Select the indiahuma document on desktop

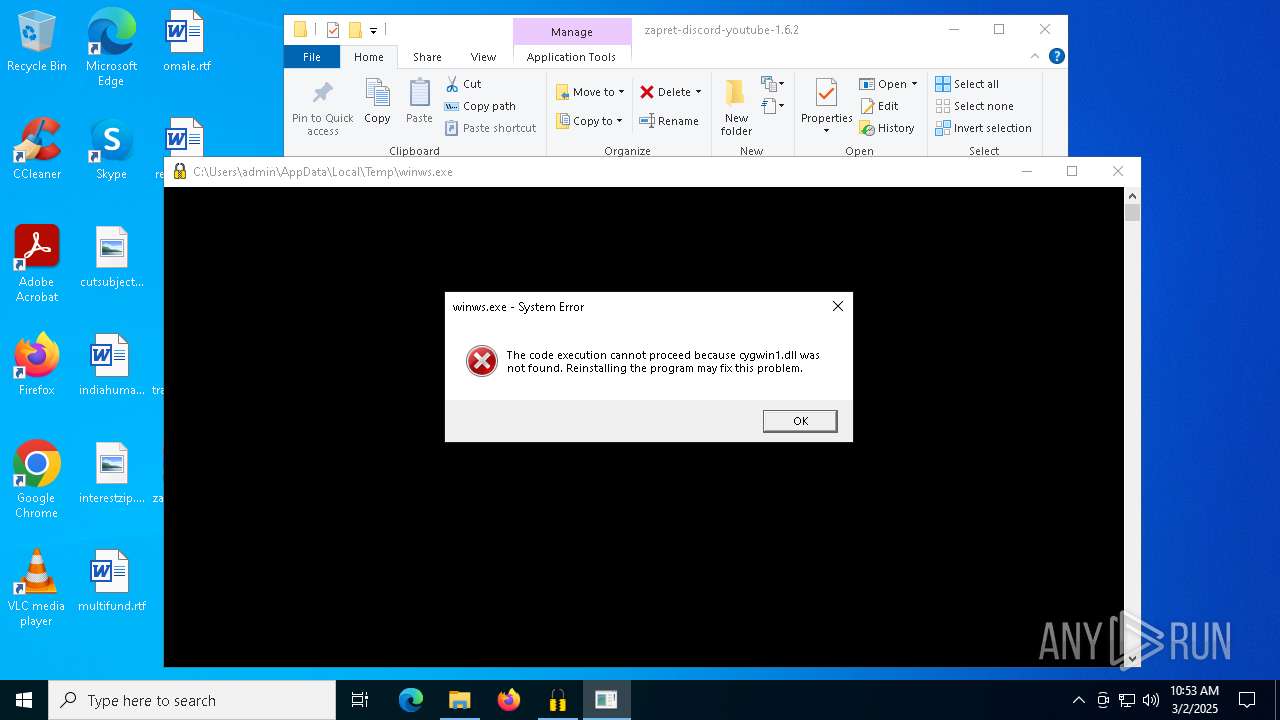(x=111, y=365)
